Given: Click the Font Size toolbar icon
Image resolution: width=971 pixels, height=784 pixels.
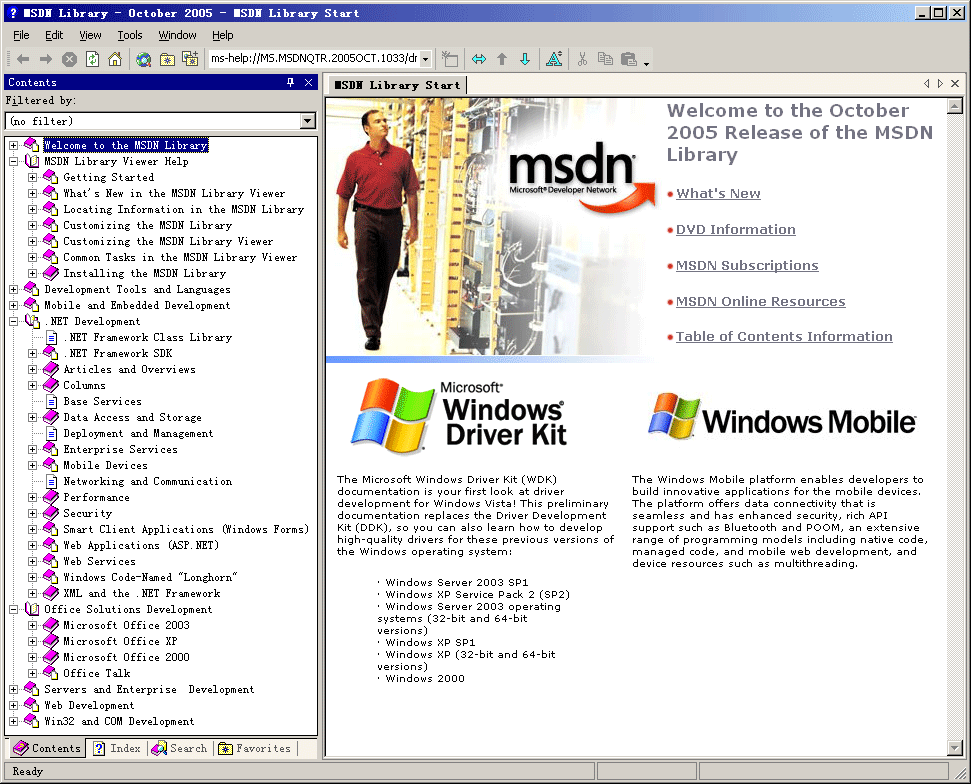Looking at the screenshot, I should click(x=554, y=59).
